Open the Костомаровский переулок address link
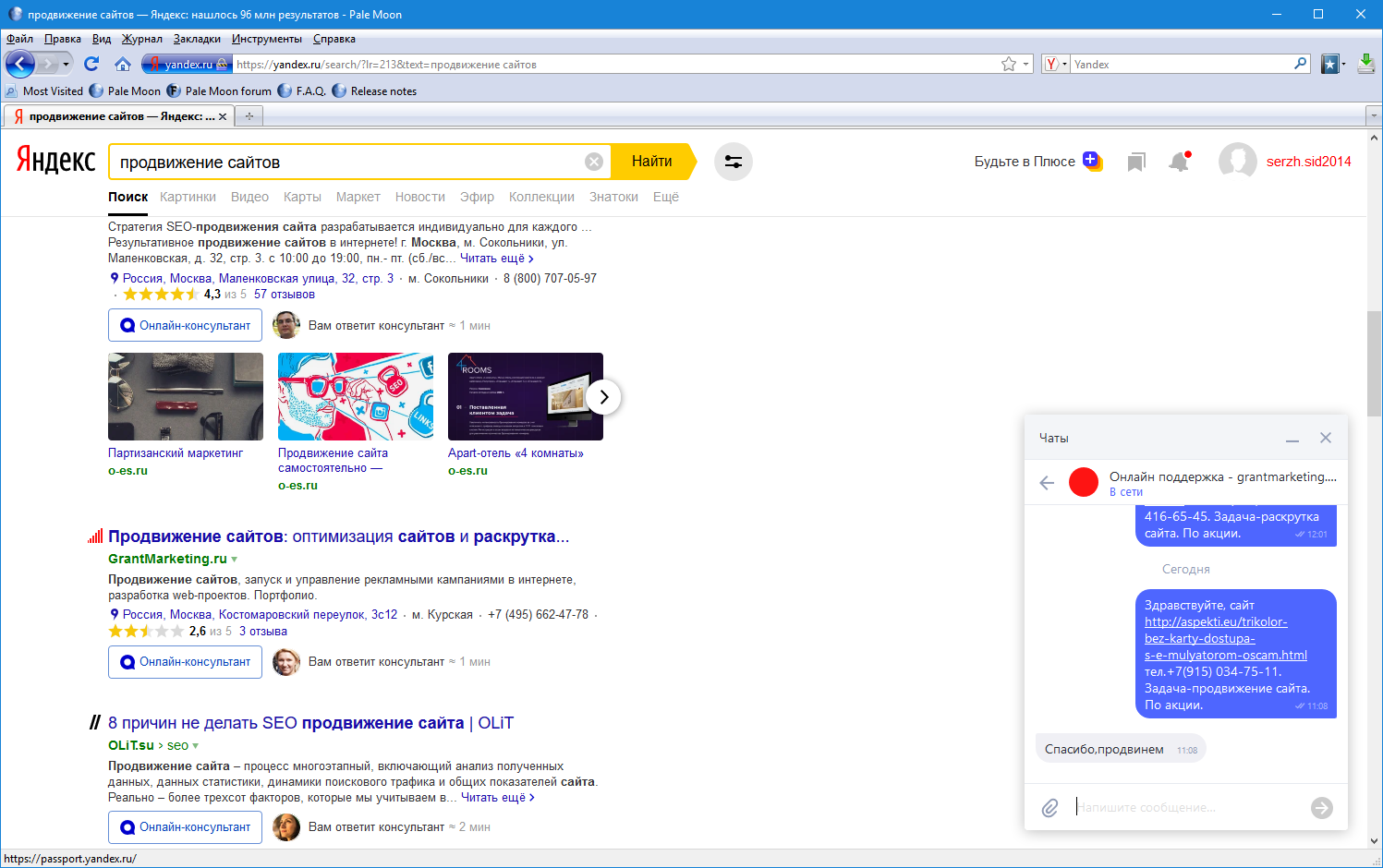 pos(261,615)
